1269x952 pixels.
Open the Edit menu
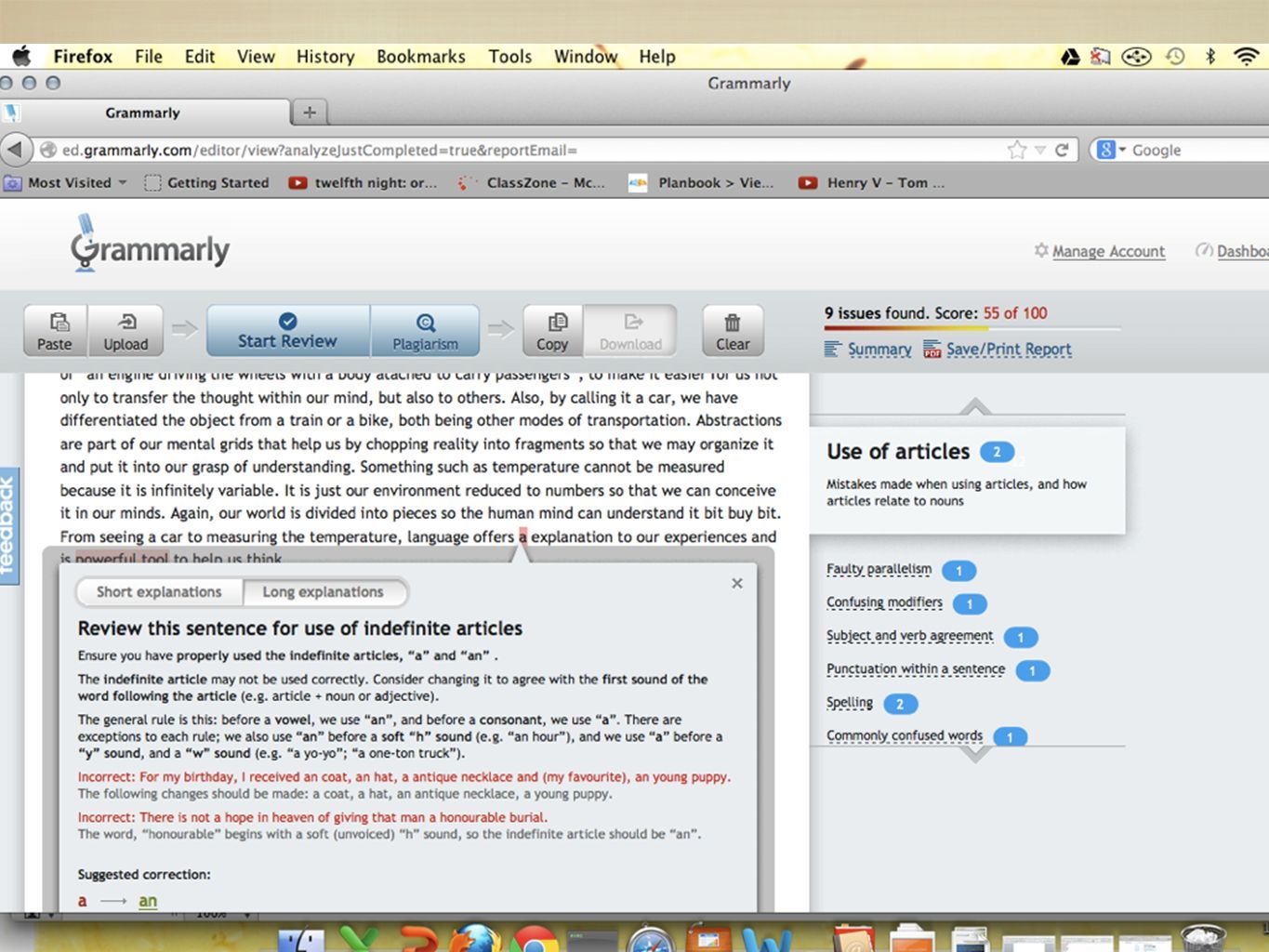[x=200, y=56]
